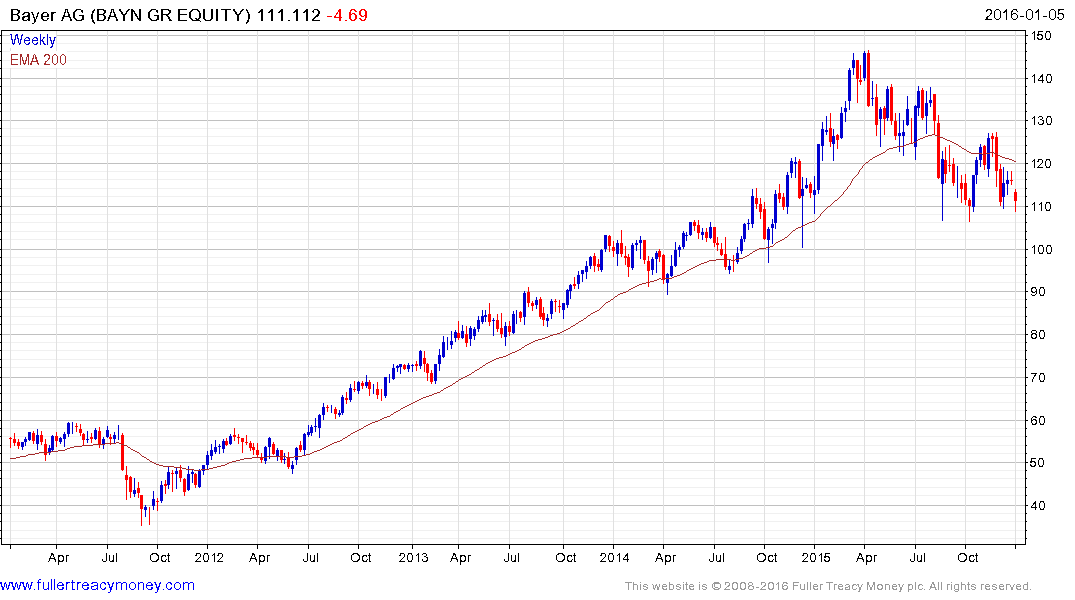Click the EMA 200 legend label
The image size is (1075, 600).
38,60
